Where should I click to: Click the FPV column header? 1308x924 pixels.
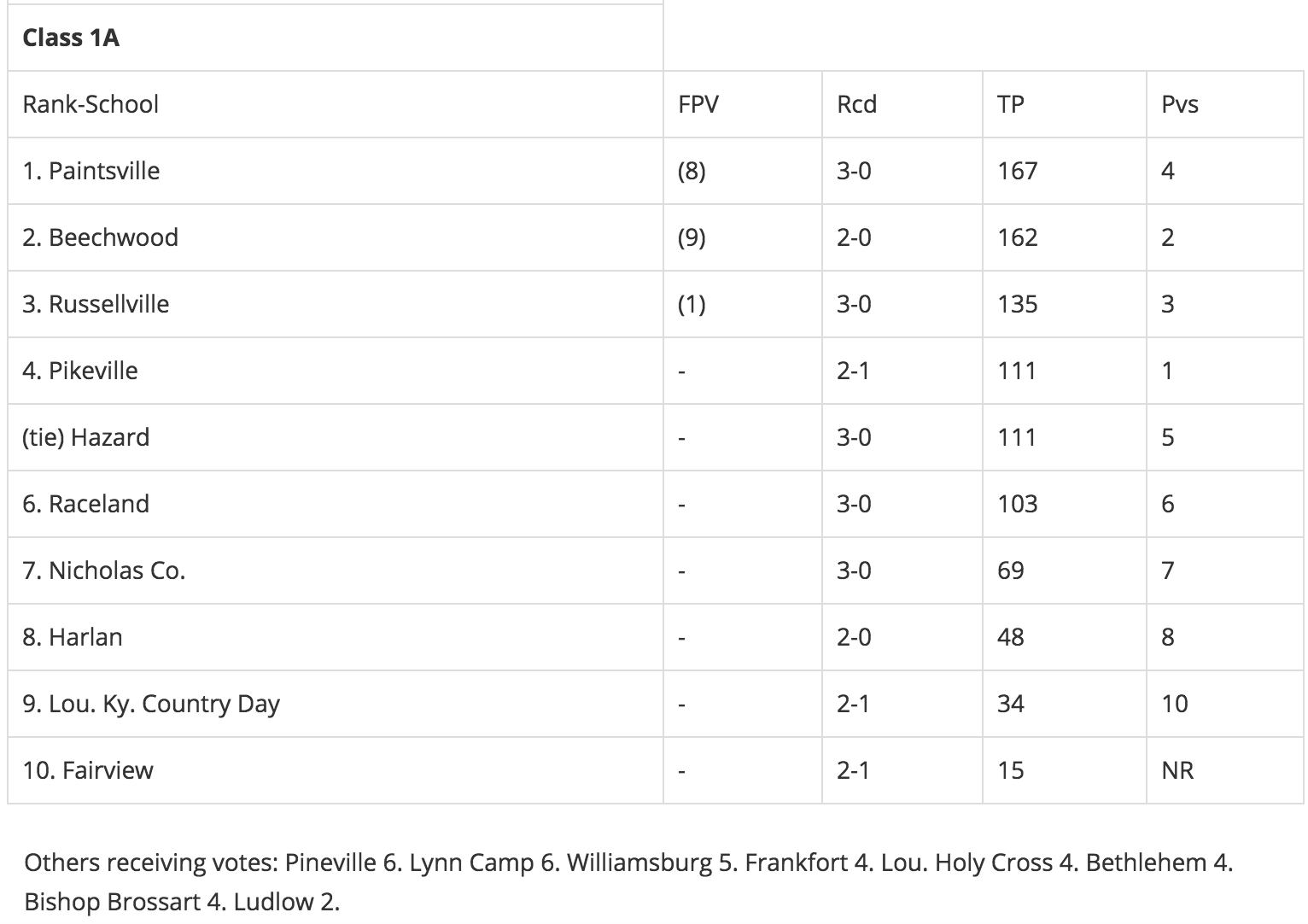(x=742, y=104)
